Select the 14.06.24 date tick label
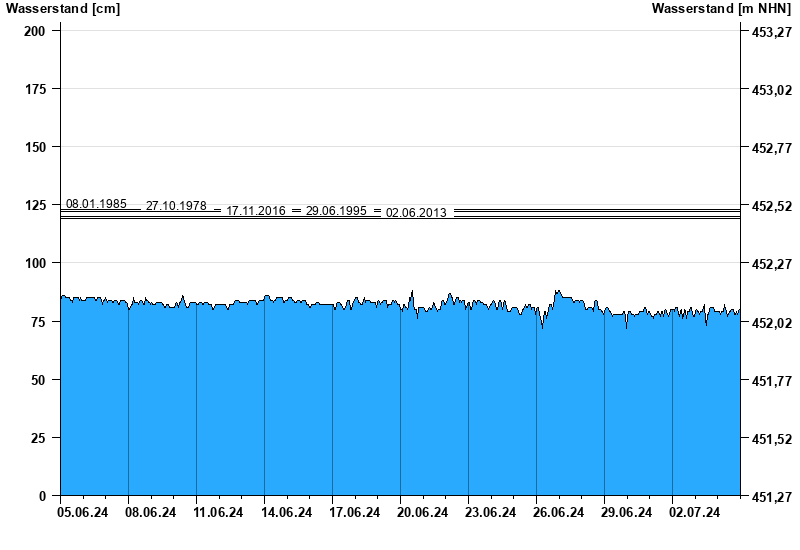The width and height of the screenshot is (800, 550). (286, 513)
